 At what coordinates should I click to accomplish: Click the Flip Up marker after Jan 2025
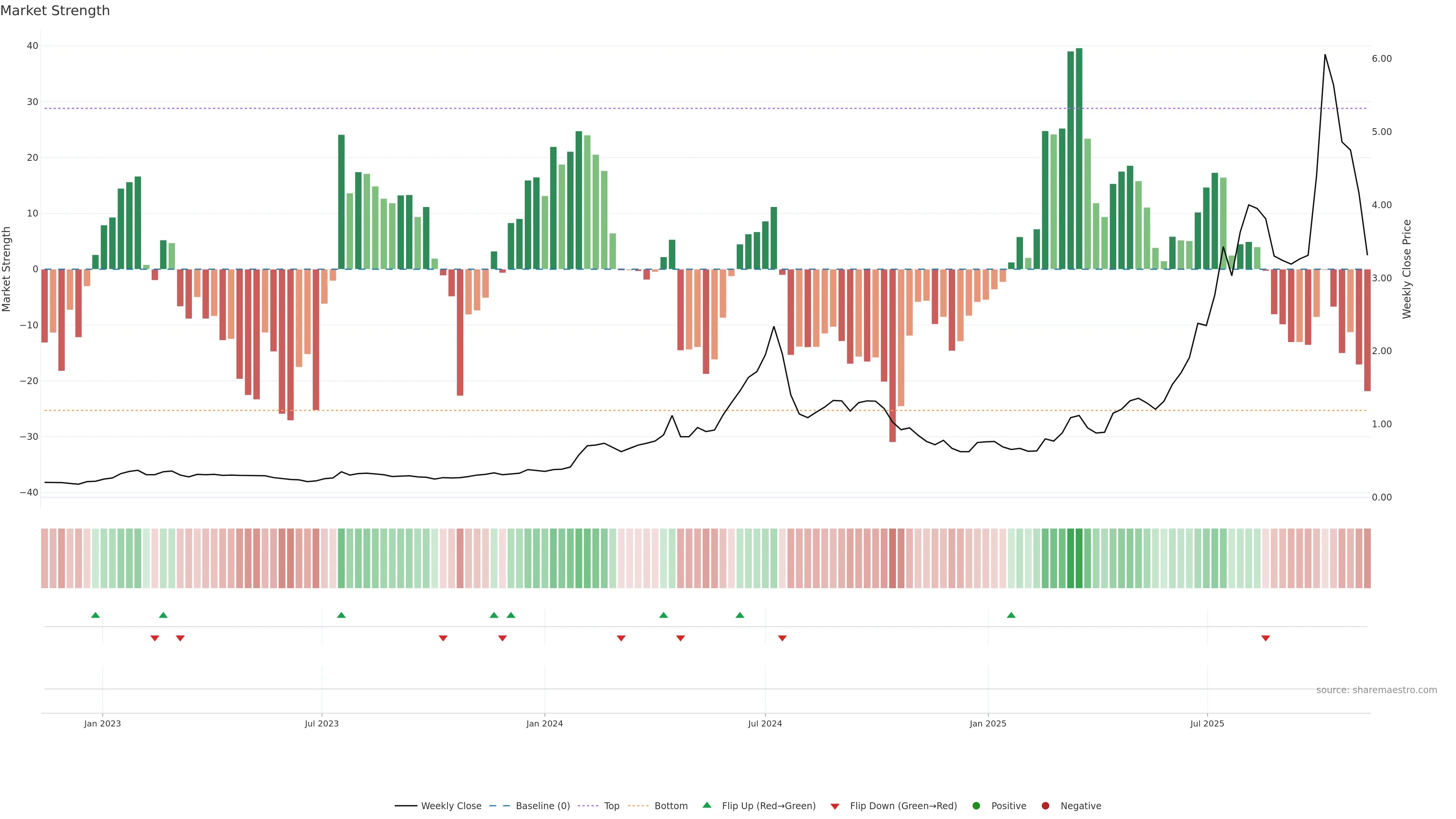point(1011,615)
